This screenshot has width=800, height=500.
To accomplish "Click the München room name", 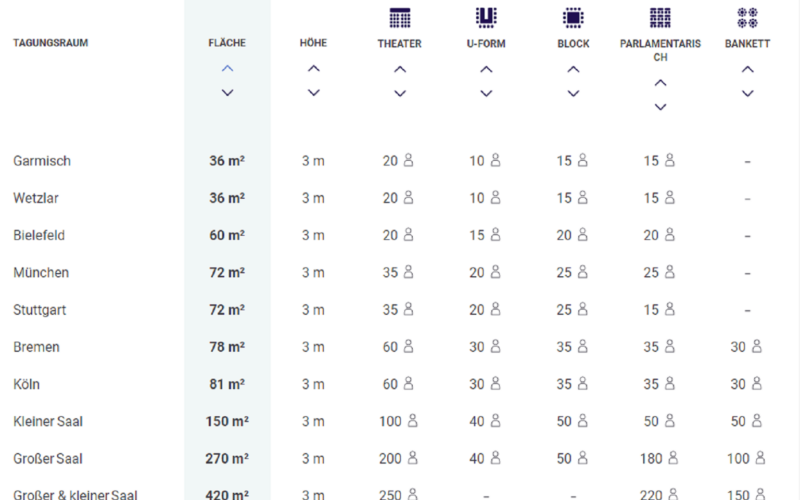I will pyautogui.click(x=41, y=273).
